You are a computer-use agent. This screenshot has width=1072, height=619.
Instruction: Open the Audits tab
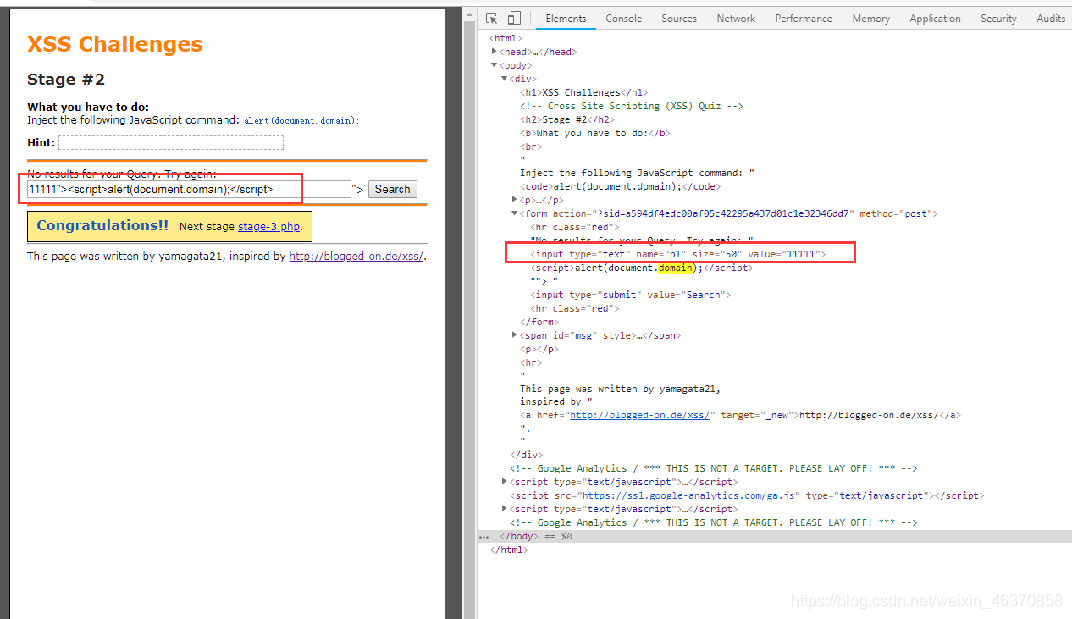click(1050, 18)
